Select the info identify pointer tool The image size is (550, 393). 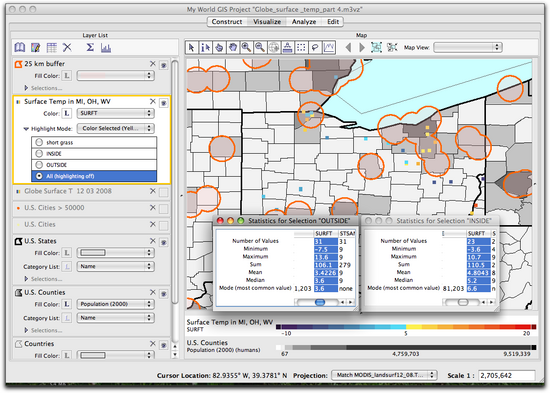(x=206, y=47)
